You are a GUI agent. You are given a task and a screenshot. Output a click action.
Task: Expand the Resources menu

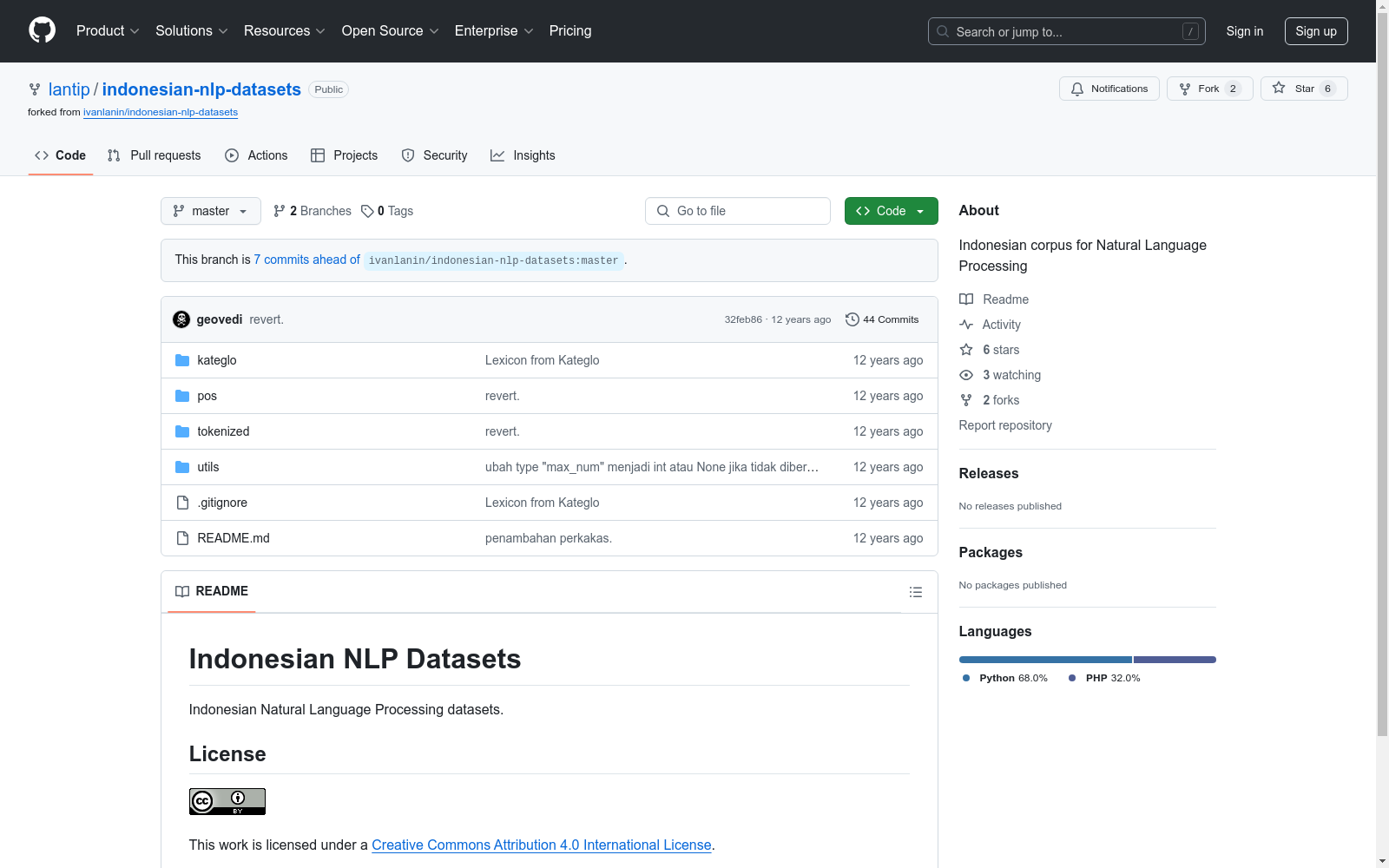285,30
